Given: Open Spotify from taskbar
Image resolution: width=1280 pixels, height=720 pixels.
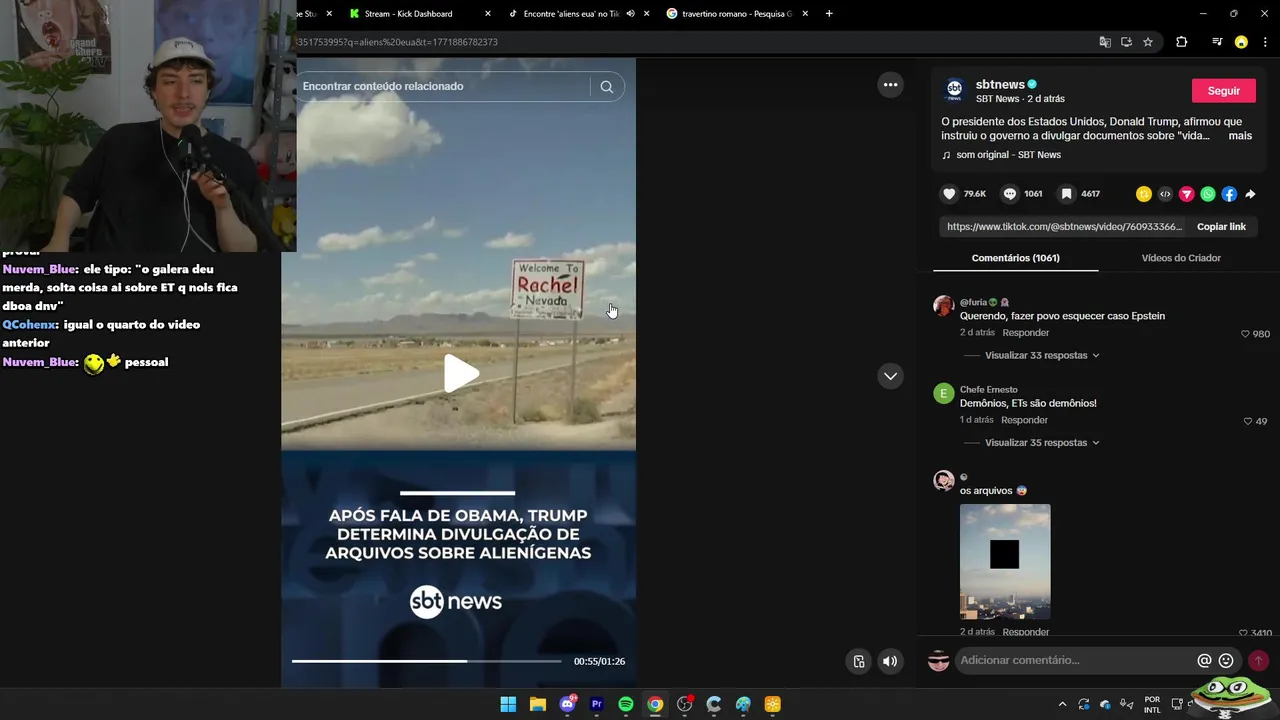Looking at the screenshot, I should click(x=625, y=704).
